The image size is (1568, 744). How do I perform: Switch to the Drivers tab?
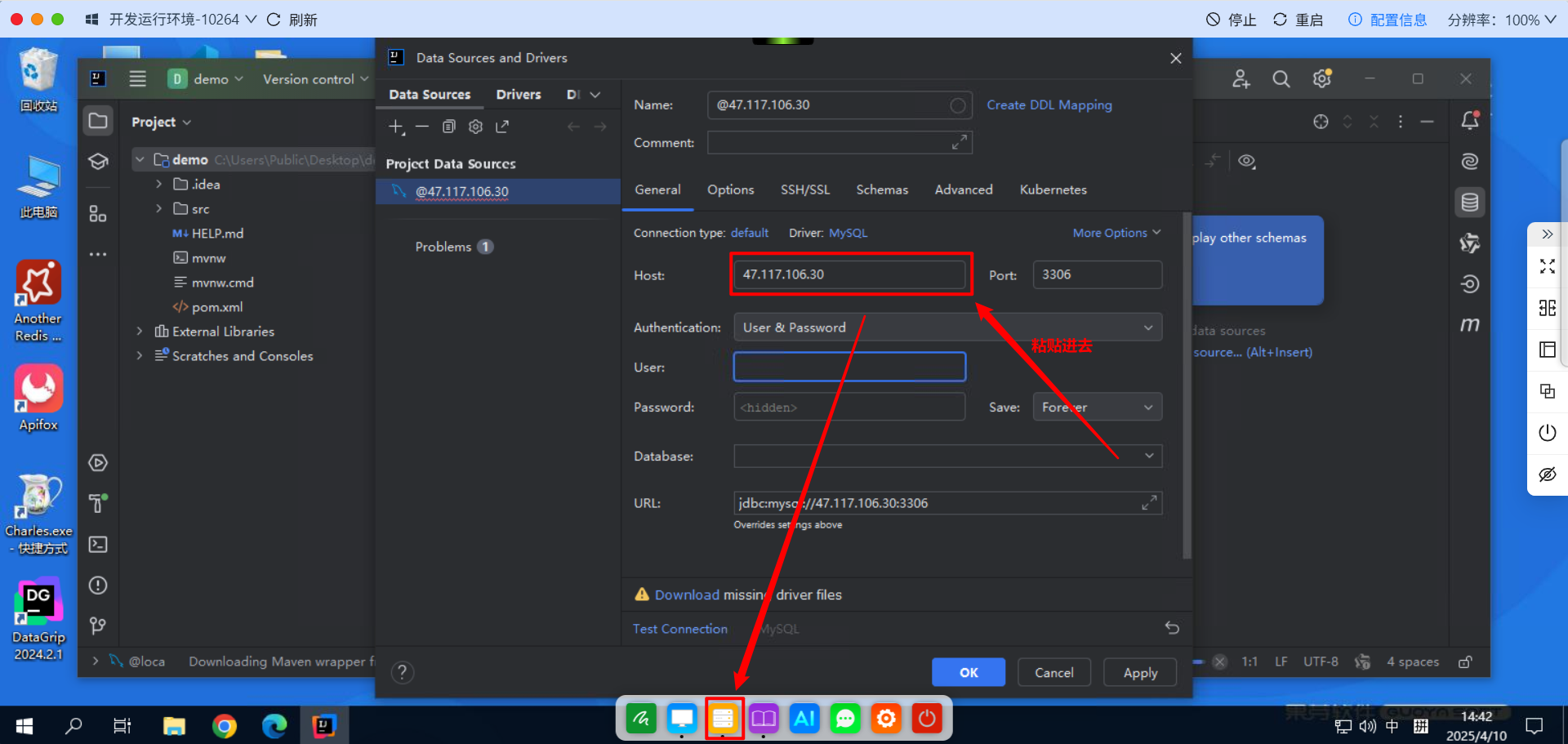(x=519, y=95)
